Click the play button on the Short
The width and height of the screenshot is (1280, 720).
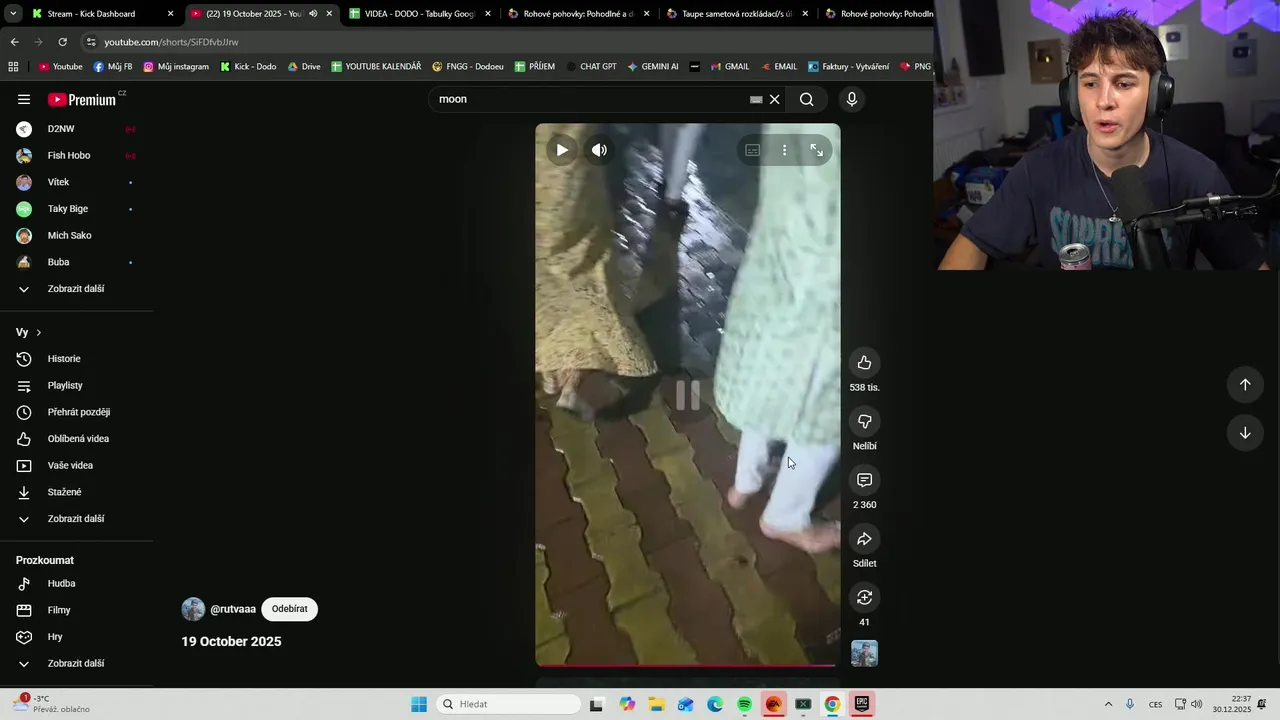click(562, 150)
